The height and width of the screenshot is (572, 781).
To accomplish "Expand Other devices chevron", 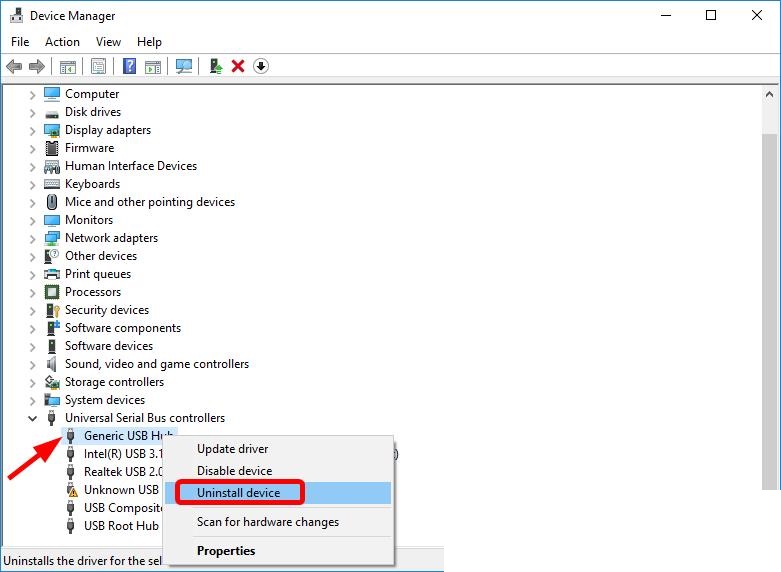I will point(32,257).
